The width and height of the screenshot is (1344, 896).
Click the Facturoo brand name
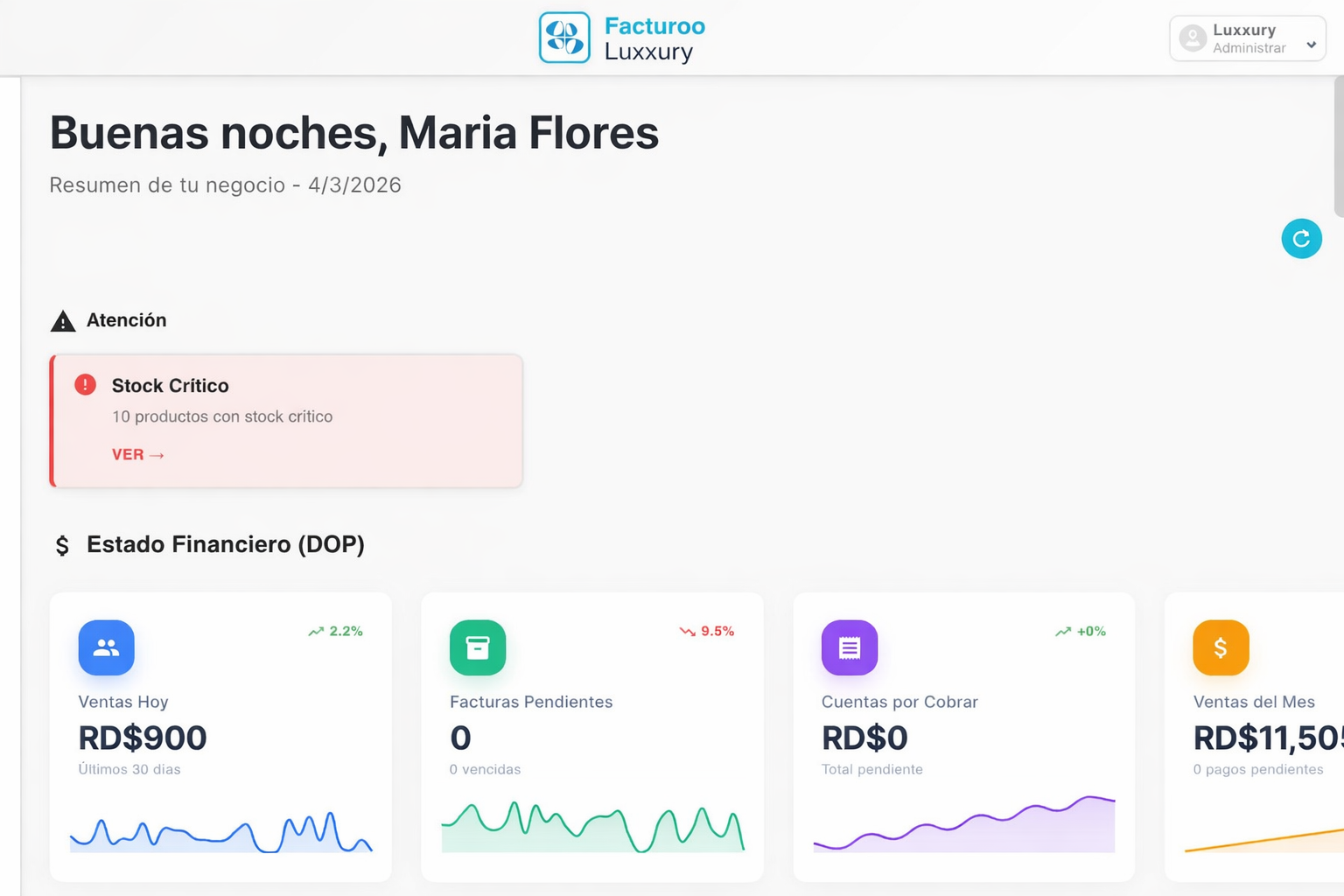[x=654, y=26]
